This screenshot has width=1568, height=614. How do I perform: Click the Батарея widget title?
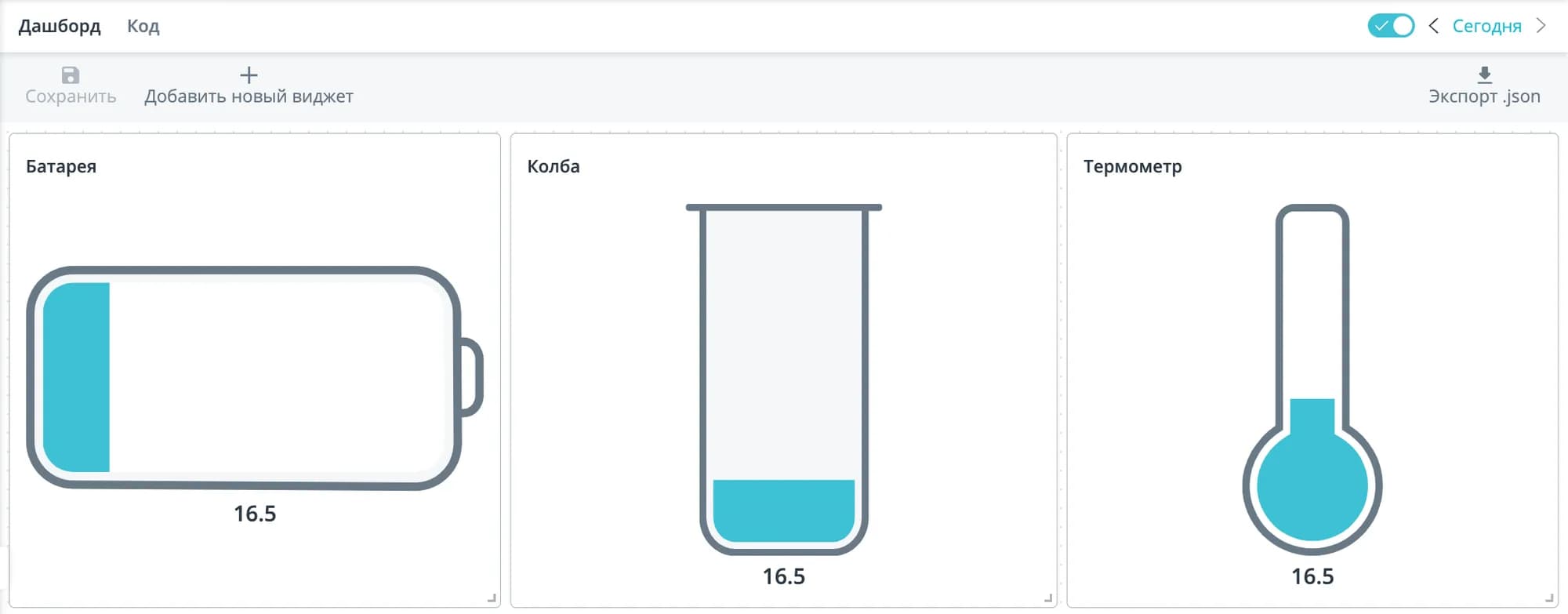61,166
